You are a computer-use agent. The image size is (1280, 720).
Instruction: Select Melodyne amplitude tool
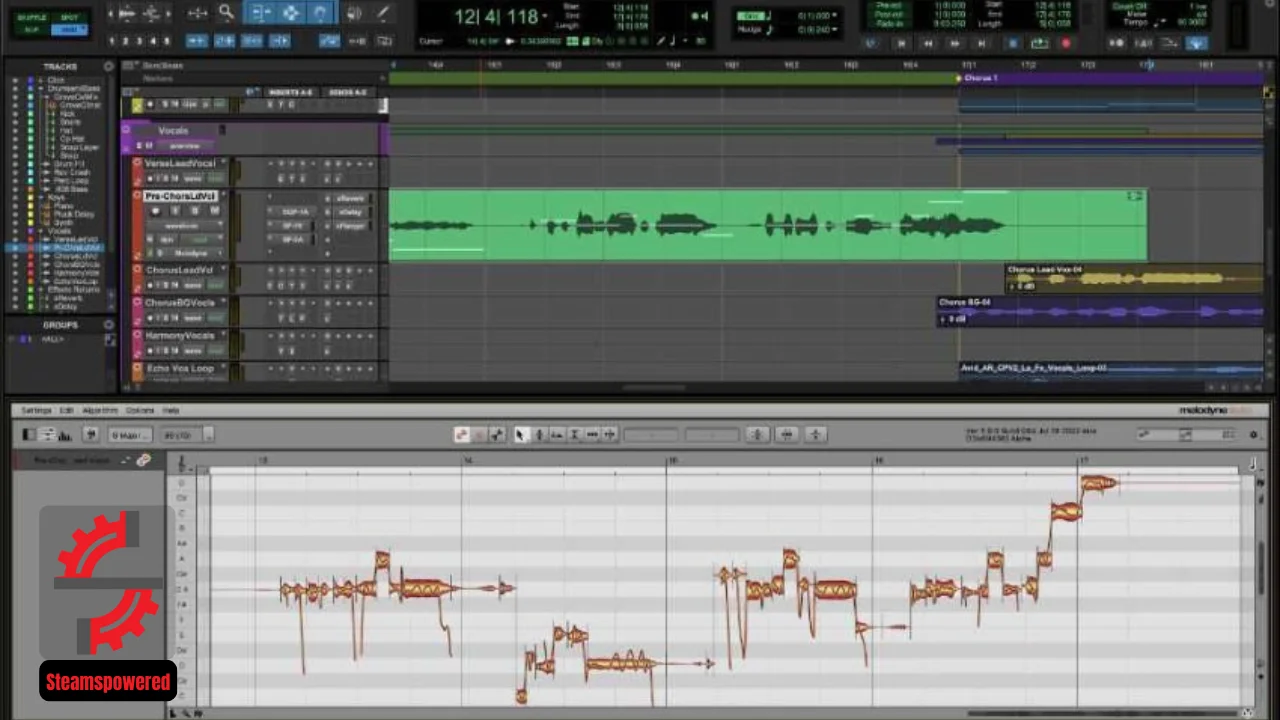pos(575,435)
